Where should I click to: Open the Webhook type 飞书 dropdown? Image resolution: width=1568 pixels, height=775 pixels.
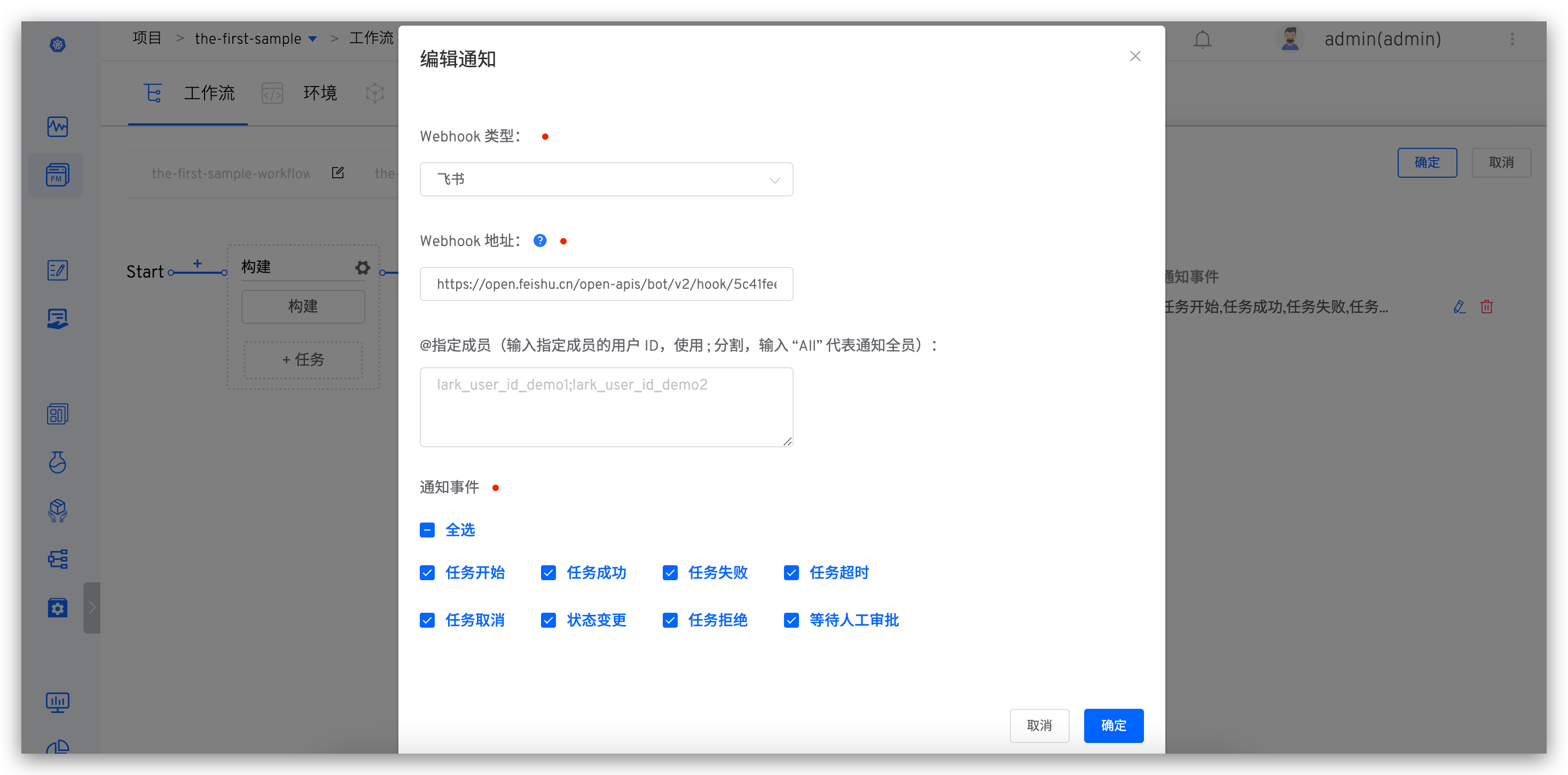606,179
